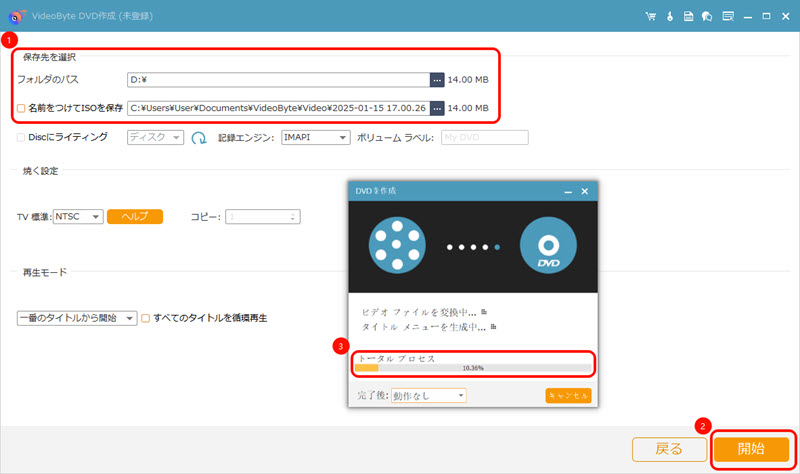This screenshot has height=474, width=800.
Task: Open the shopping cart purchase icon
Action: tap(651, 16)
